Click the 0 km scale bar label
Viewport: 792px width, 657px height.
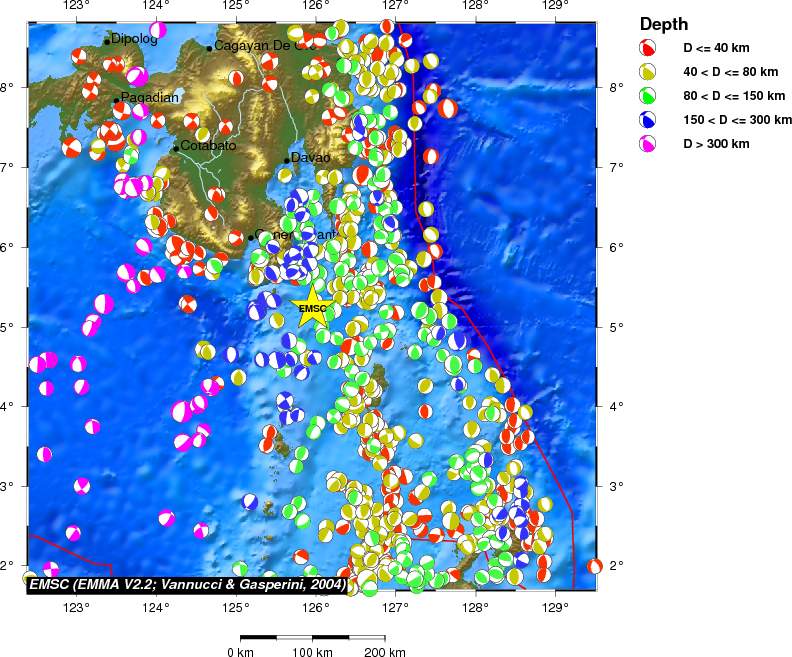click(x=240, y=653)
